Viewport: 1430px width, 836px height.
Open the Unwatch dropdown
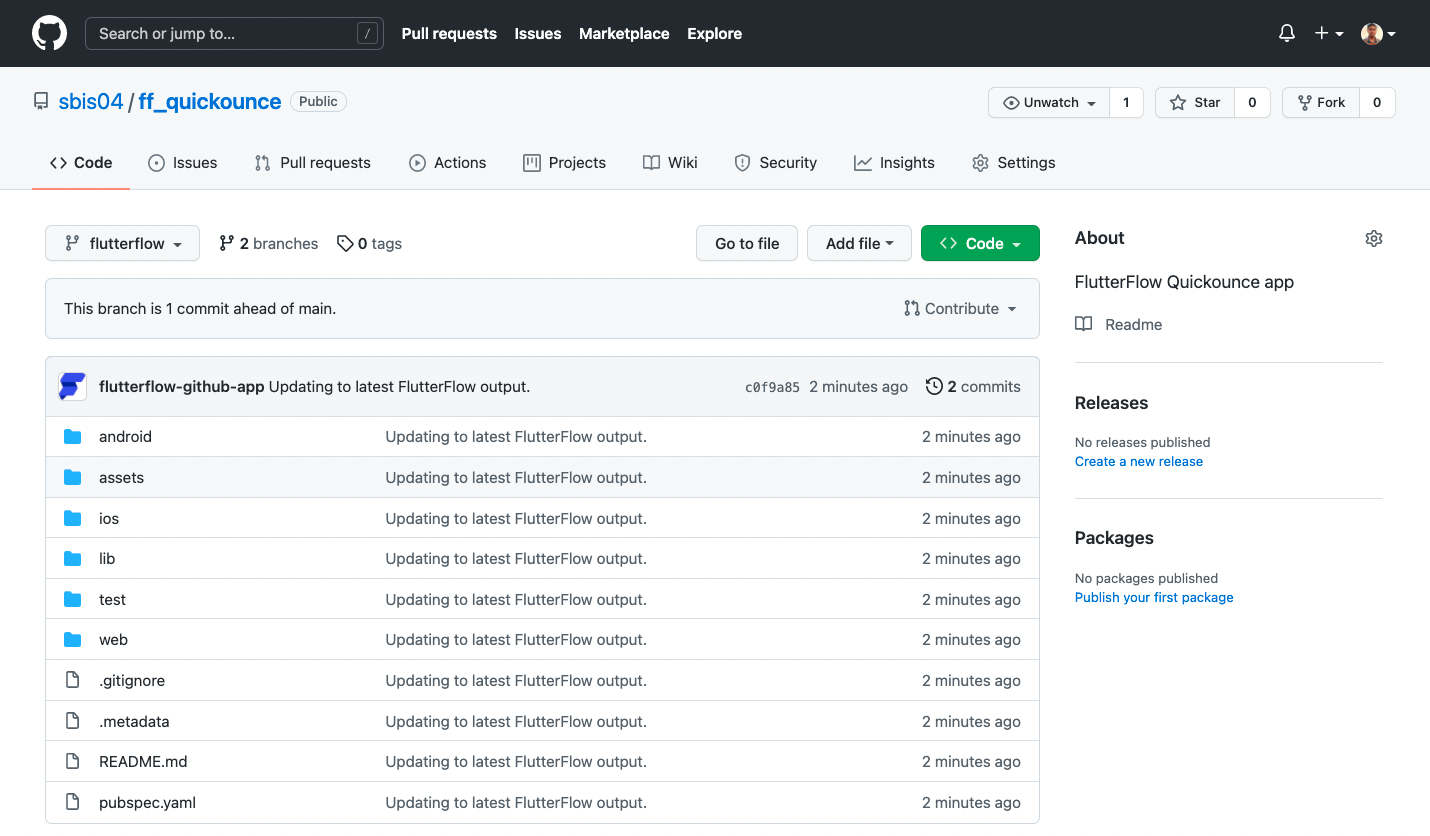click(1049, 102)
